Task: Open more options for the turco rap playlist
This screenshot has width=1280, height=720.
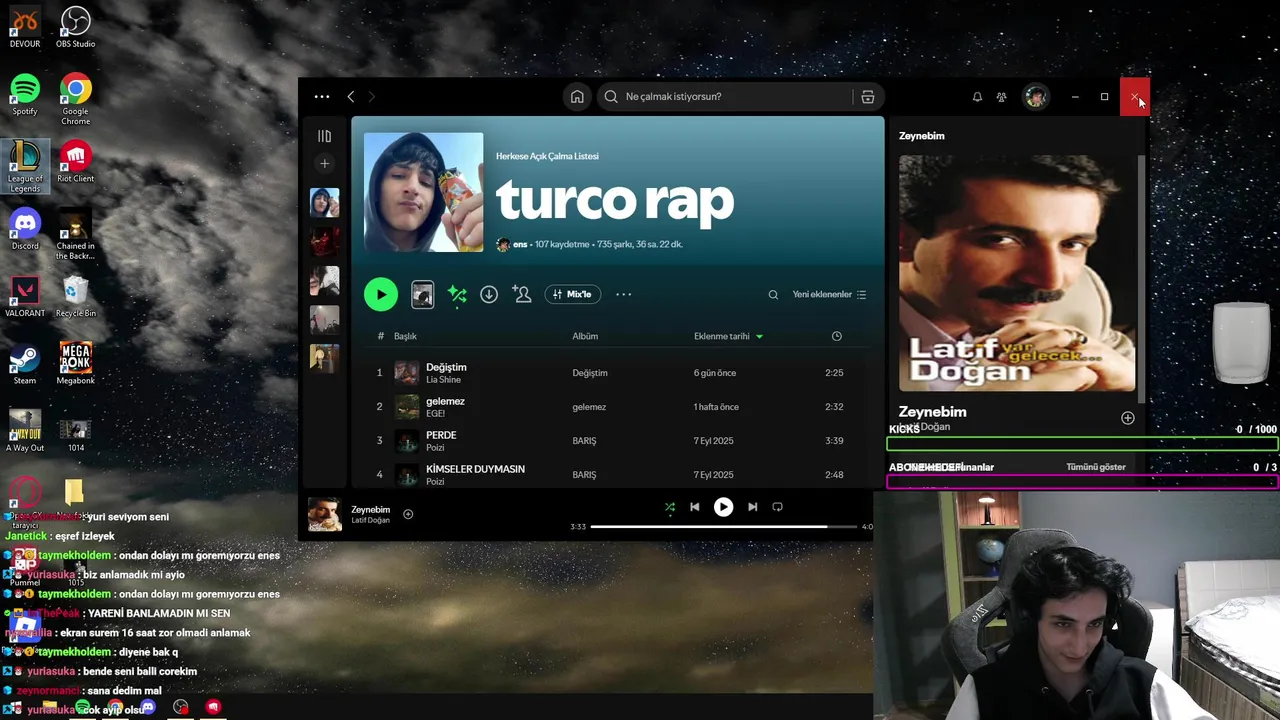Action: click(x=623, y=294)
